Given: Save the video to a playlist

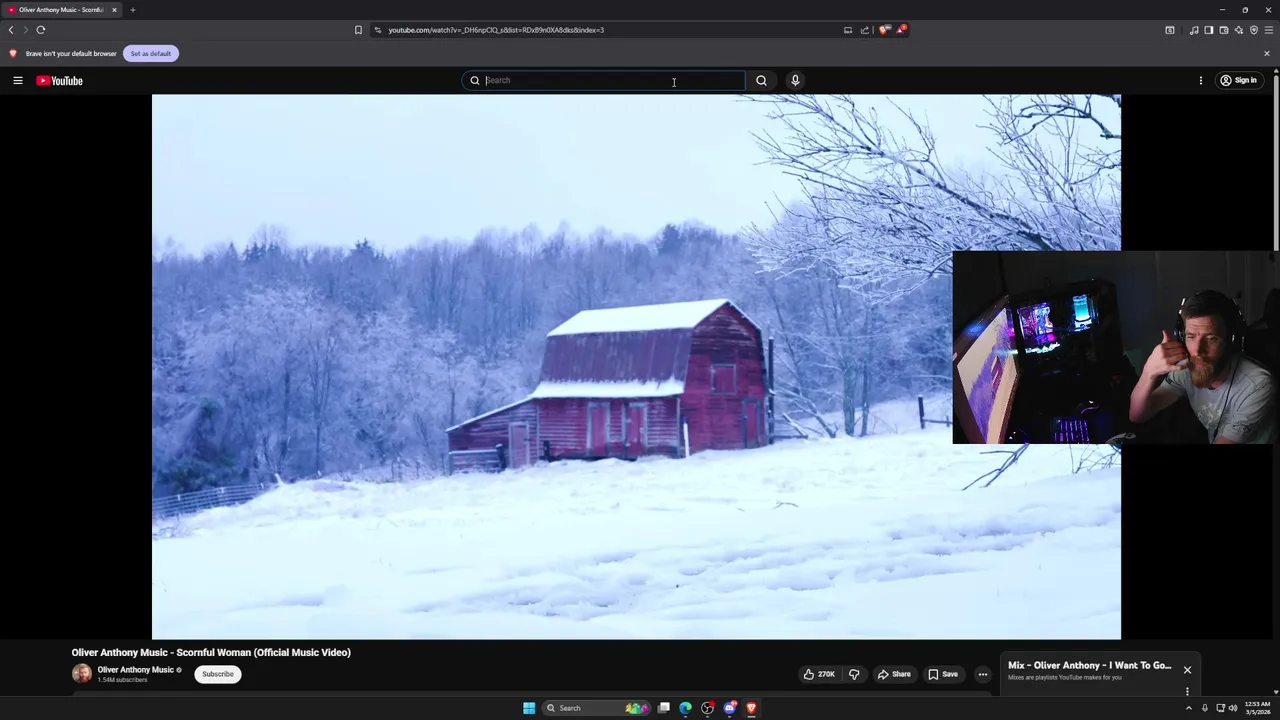Looking at the screenshot, I should click(x=943, y=674).
